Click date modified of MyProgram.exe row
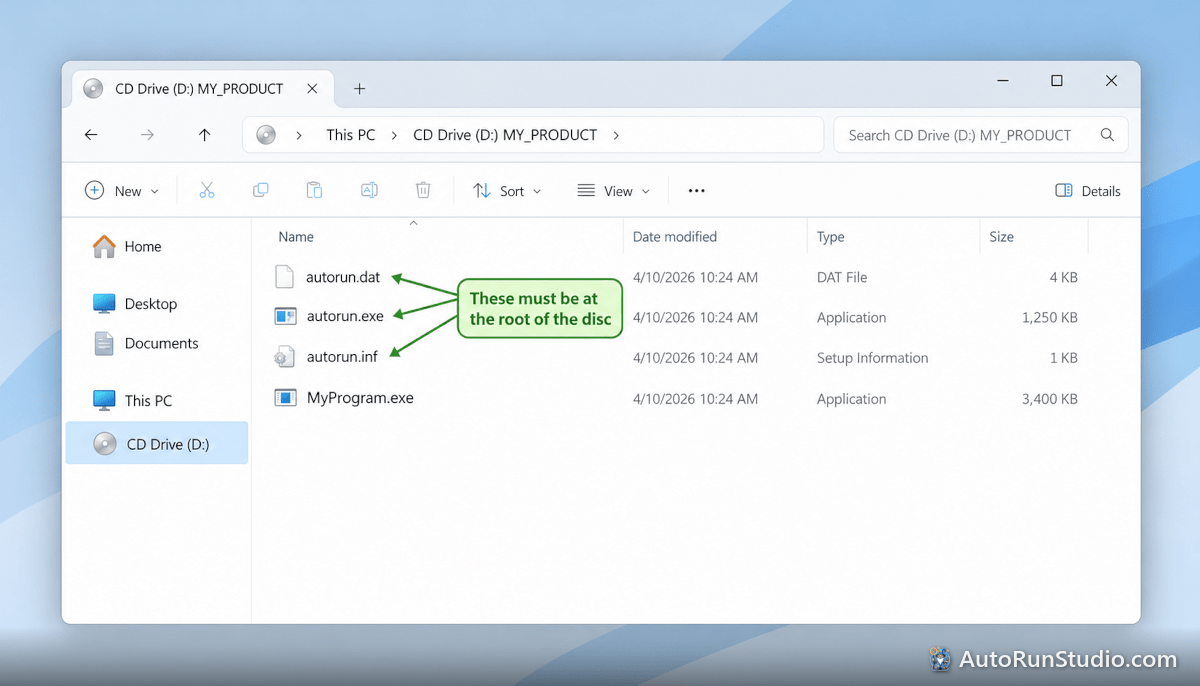The height and width of the screenshot is (686, 1200). [x=695, y=398]
